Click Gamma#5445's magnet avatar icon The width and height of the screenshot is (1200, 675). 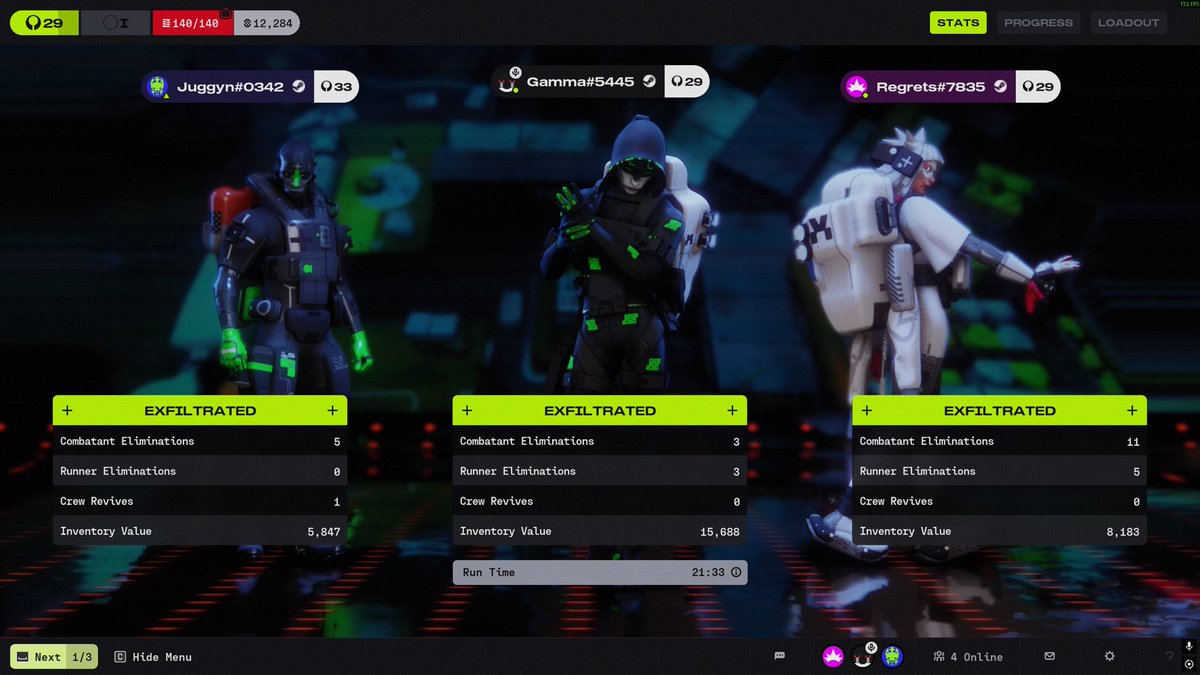tap(507, 82)
